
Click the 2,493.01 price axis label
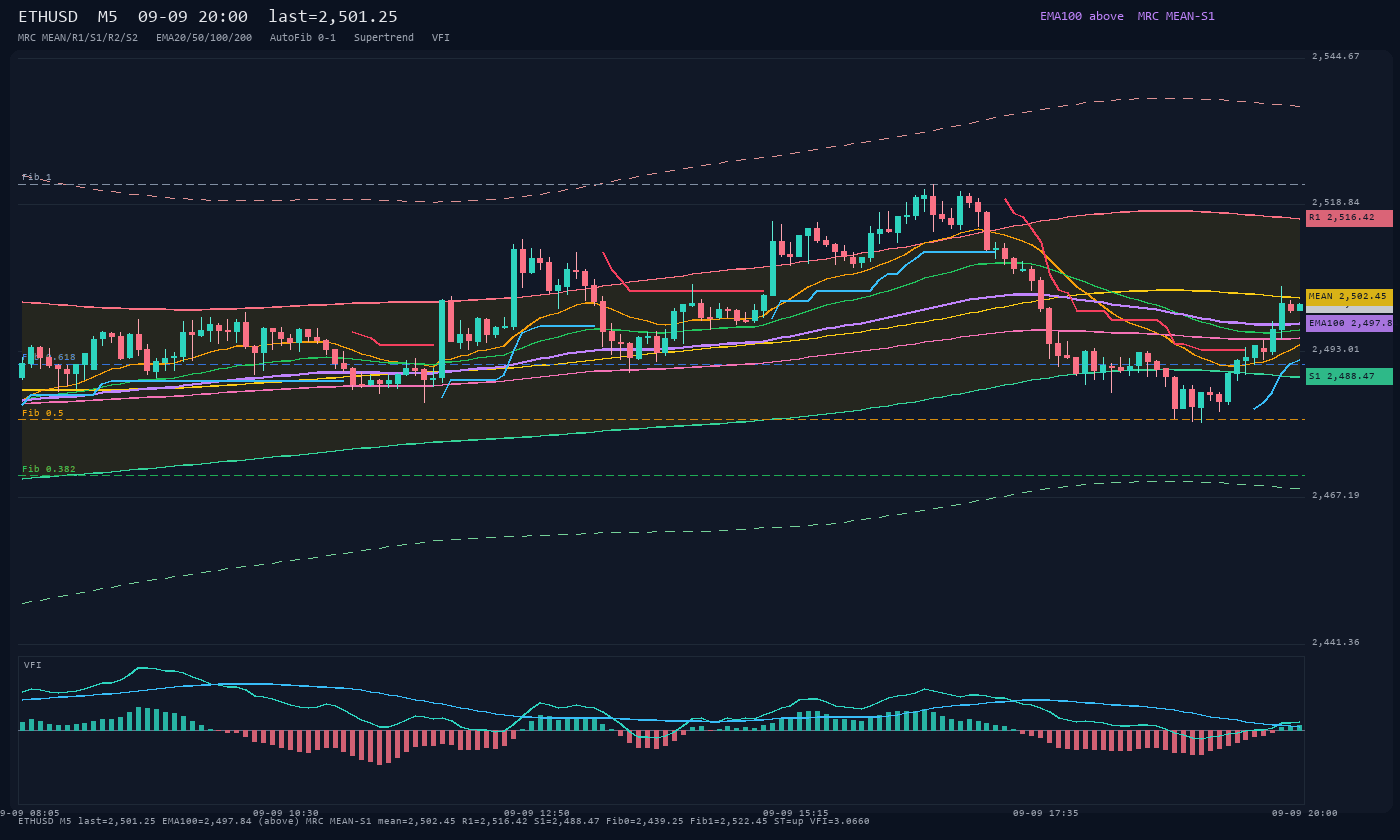click(1336, 349)
